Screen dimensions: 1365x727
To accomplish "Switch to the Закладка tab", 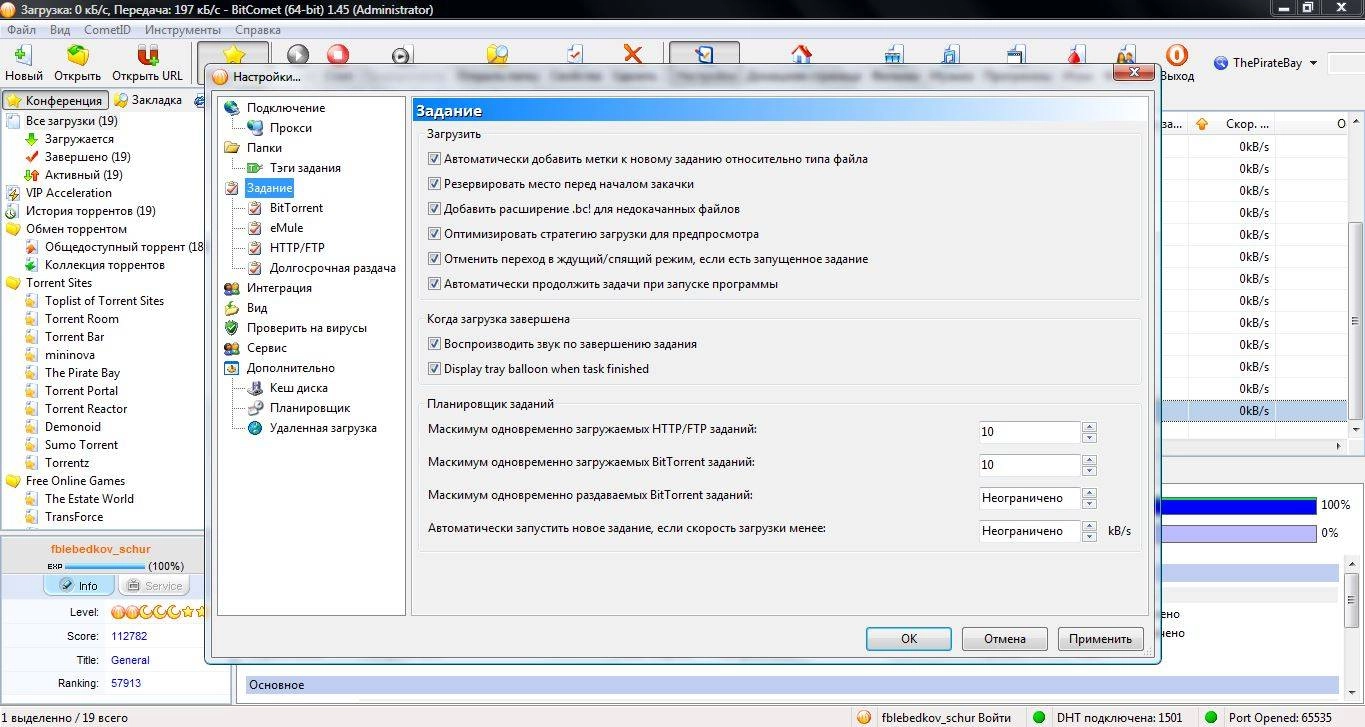I will (148, 100).
